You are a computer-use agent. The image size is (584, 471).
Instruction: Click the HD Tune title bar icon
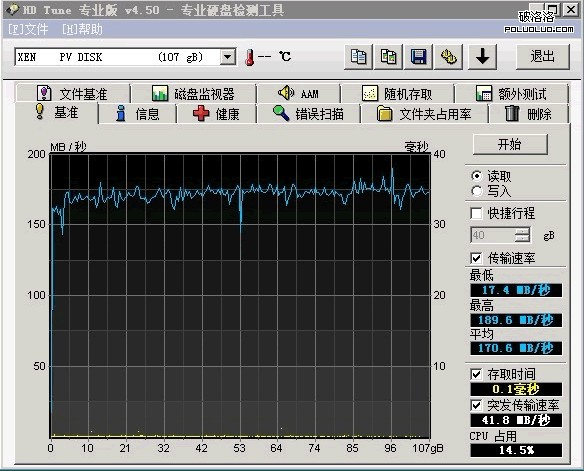[x=13, y=9]
